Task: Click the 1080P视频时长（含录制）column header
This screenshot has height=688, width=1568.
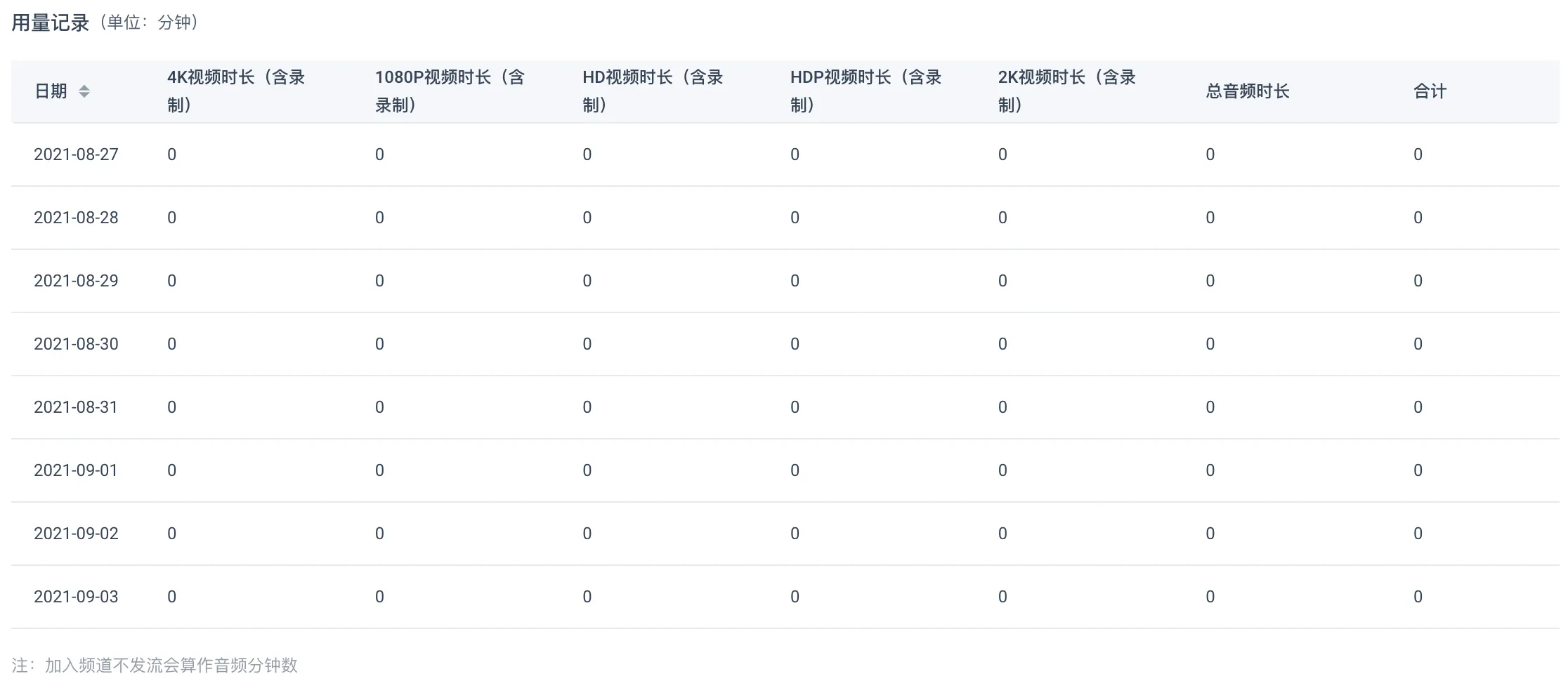Action: [x=450, y=91]
